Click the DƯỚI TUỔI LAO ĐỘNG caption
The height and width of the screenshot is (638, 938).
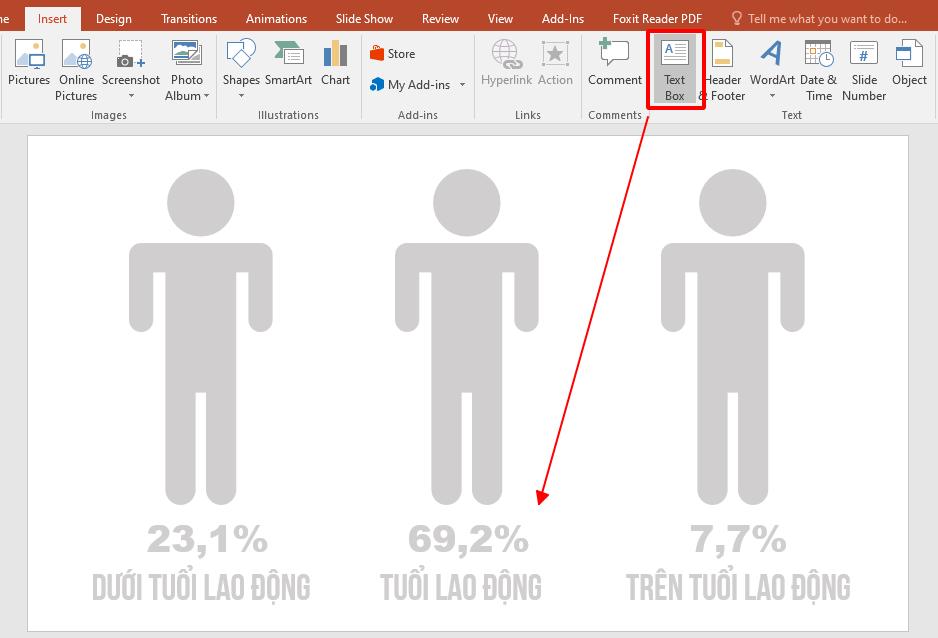202,586
